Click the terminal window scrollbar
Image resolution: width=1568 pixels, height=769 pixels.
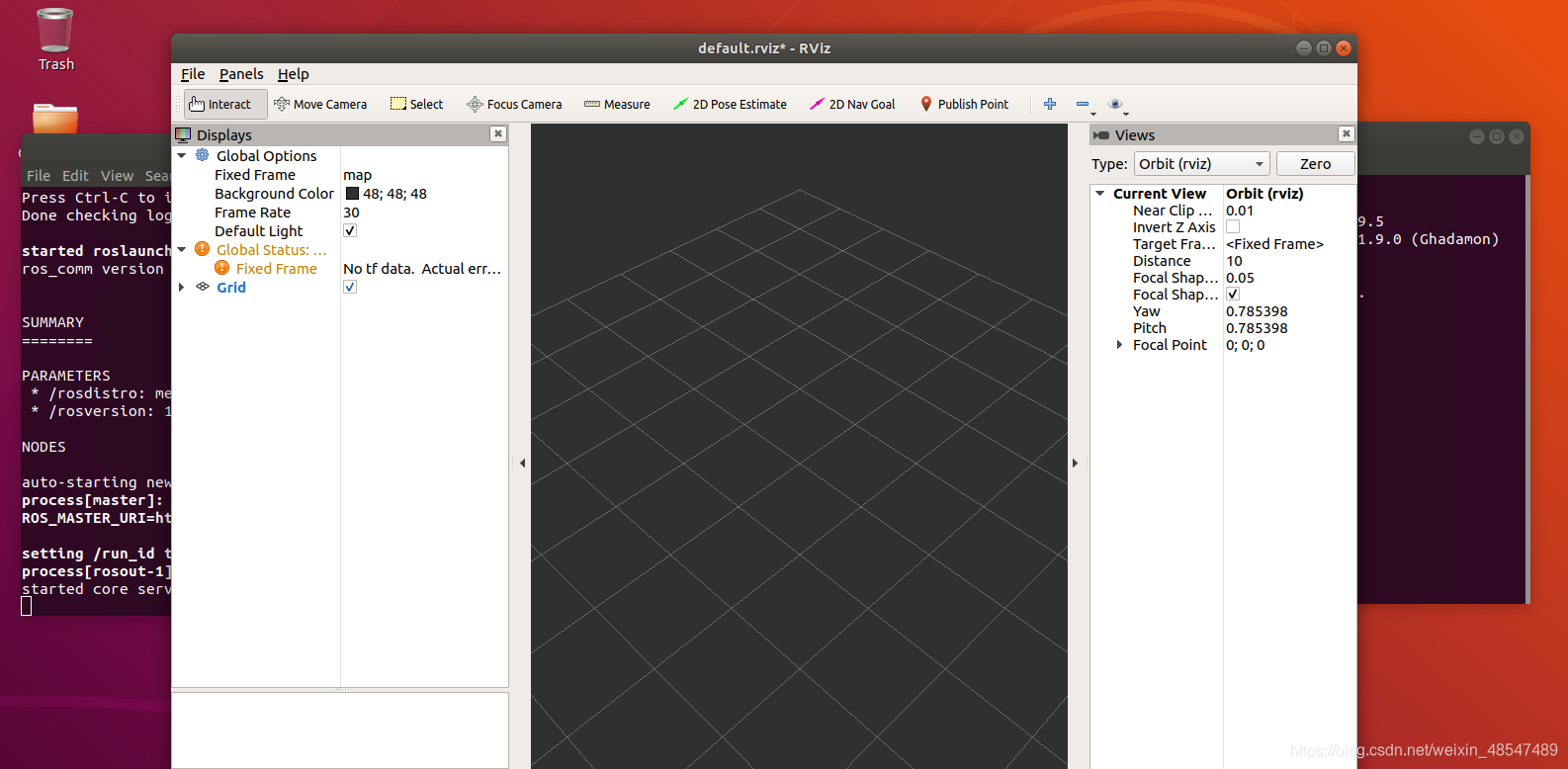pyautogui.click(x=1527, y=389)
